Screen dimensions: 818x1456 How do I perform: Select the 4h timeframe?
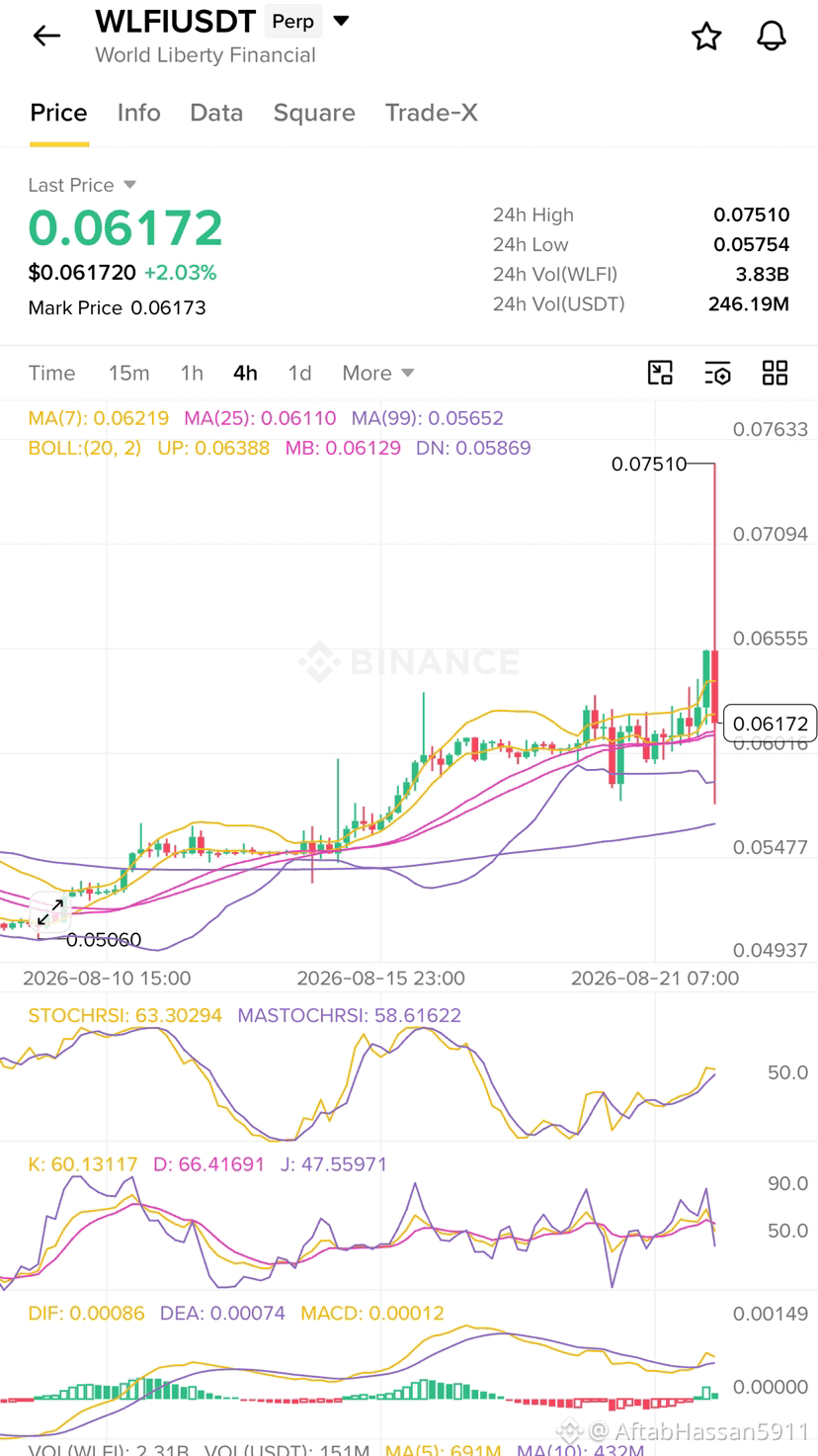pos(245,373)
